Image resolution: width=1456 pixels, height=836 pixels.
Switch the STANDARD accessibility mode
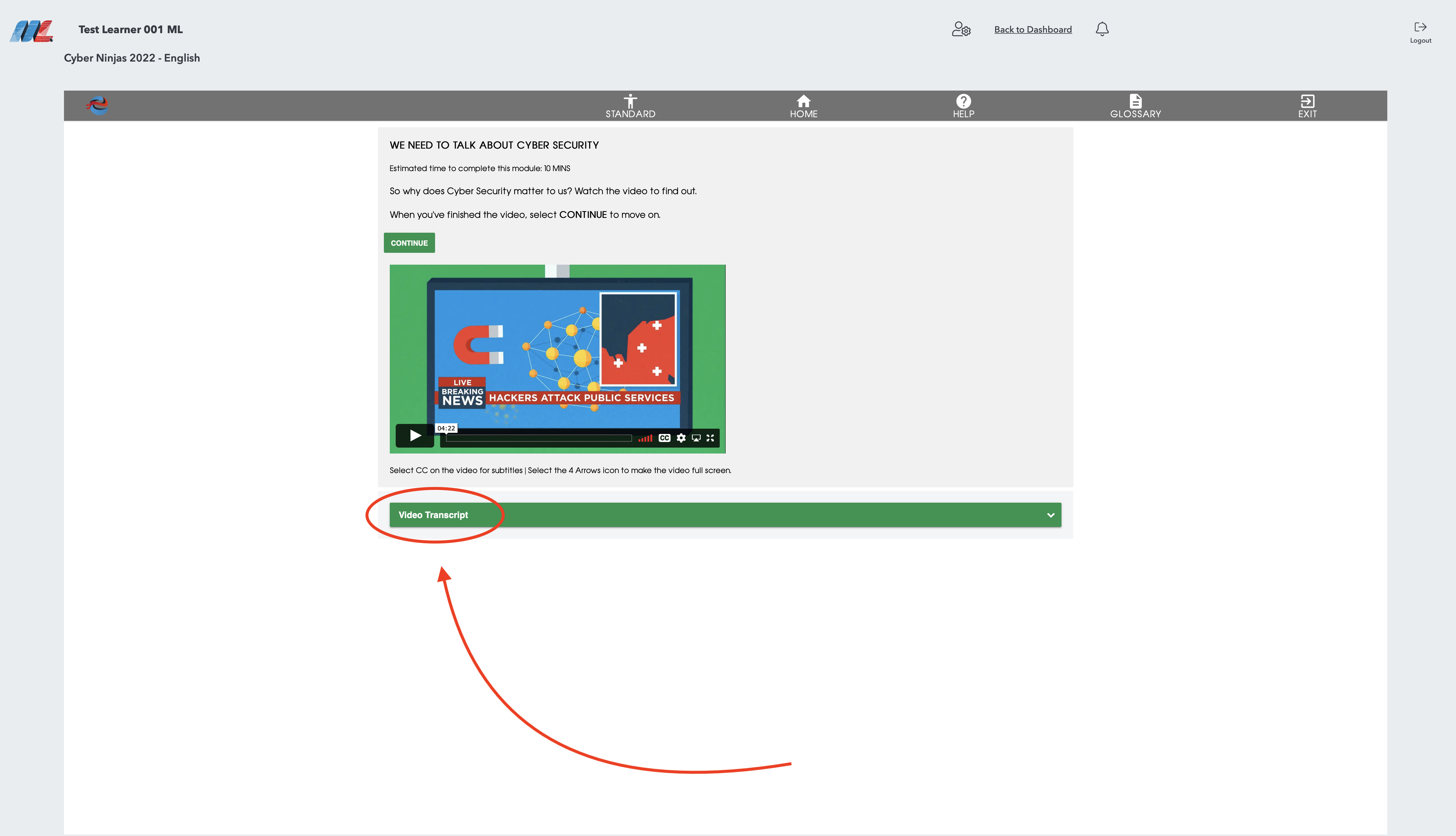point(630,106)
